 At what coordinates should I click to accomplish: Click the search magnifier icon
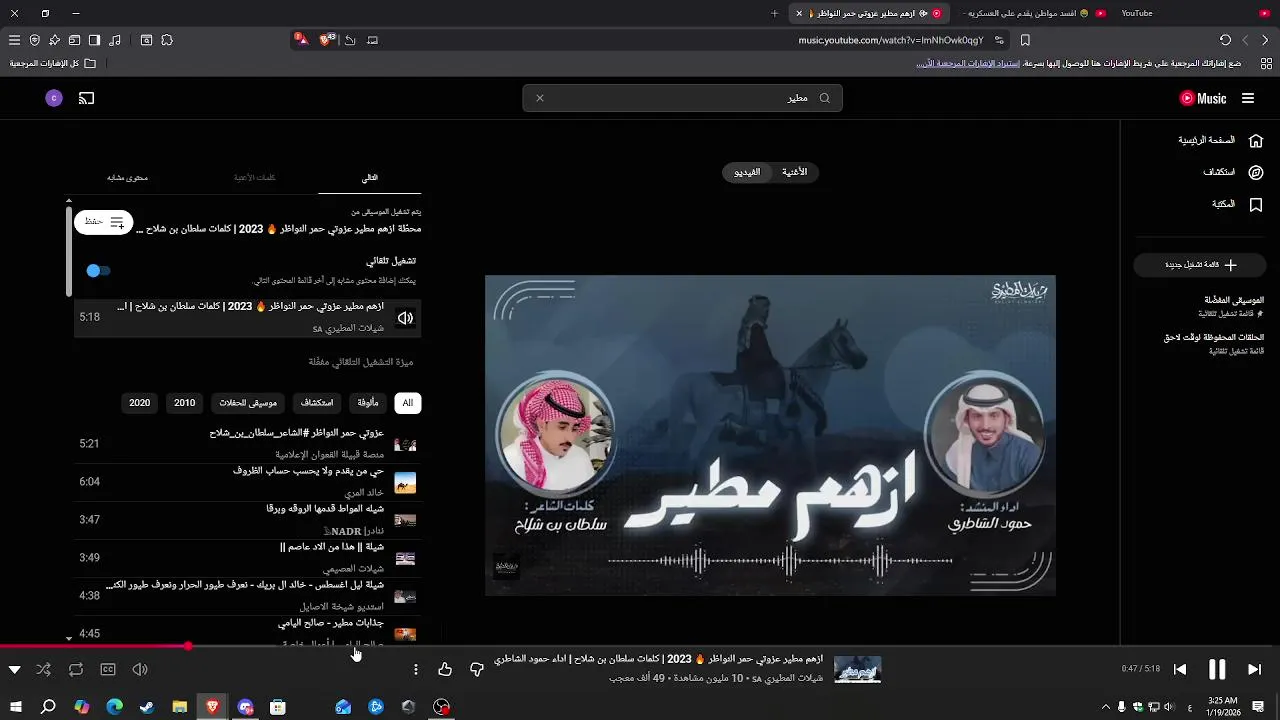click(825, 98)
